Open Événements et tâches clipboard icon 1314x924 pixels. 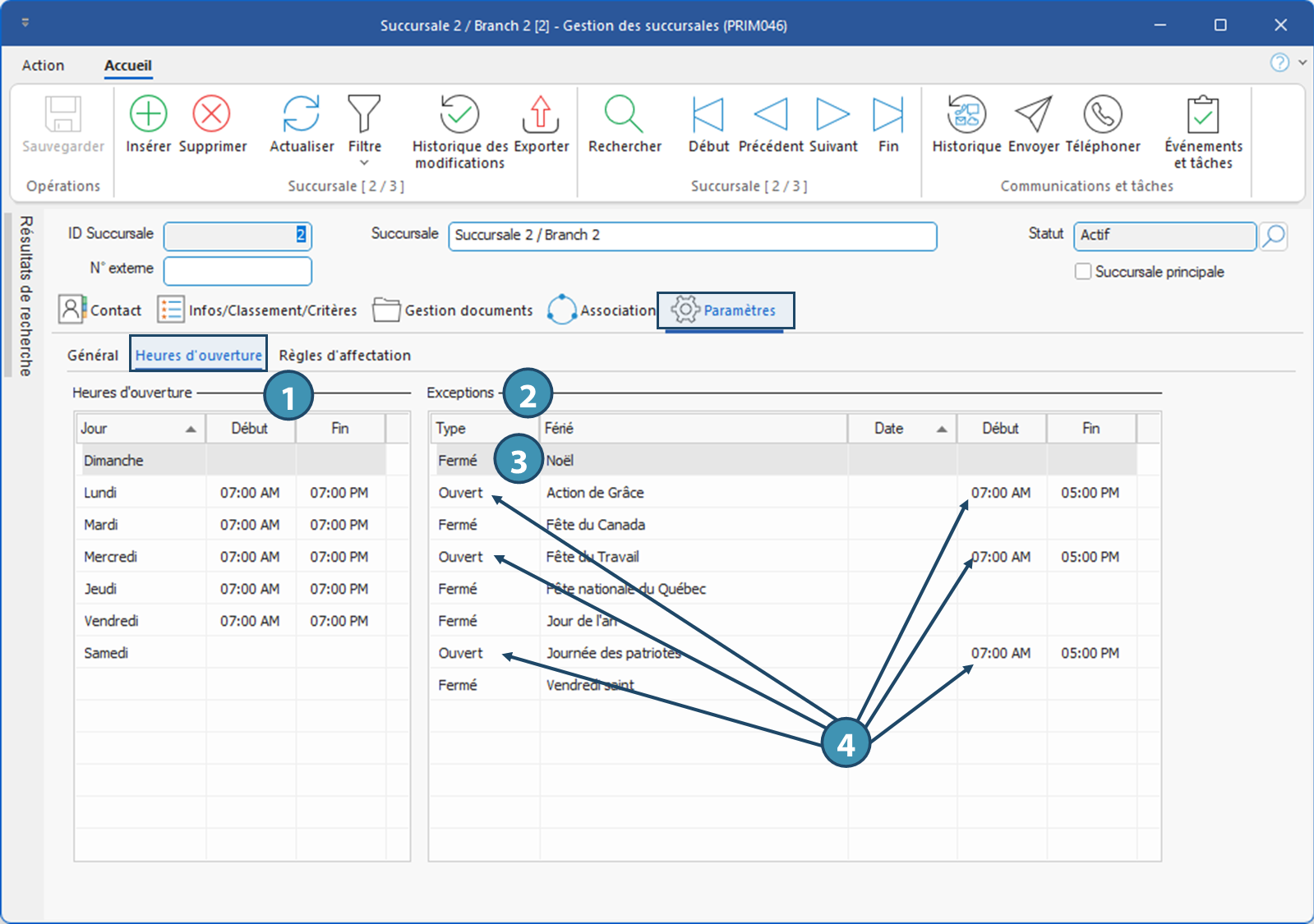click(1203, 114)
